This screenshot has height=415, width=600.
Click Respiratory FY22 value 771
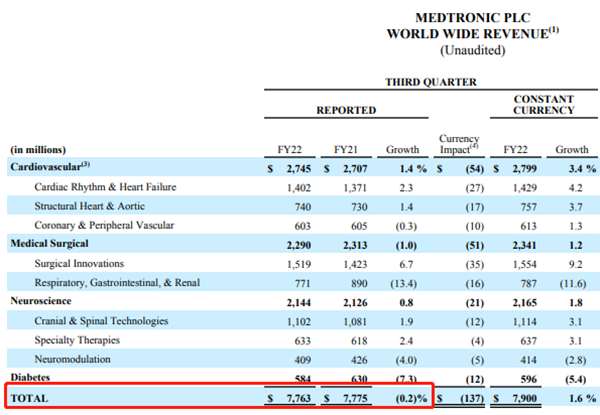[302, 283]
